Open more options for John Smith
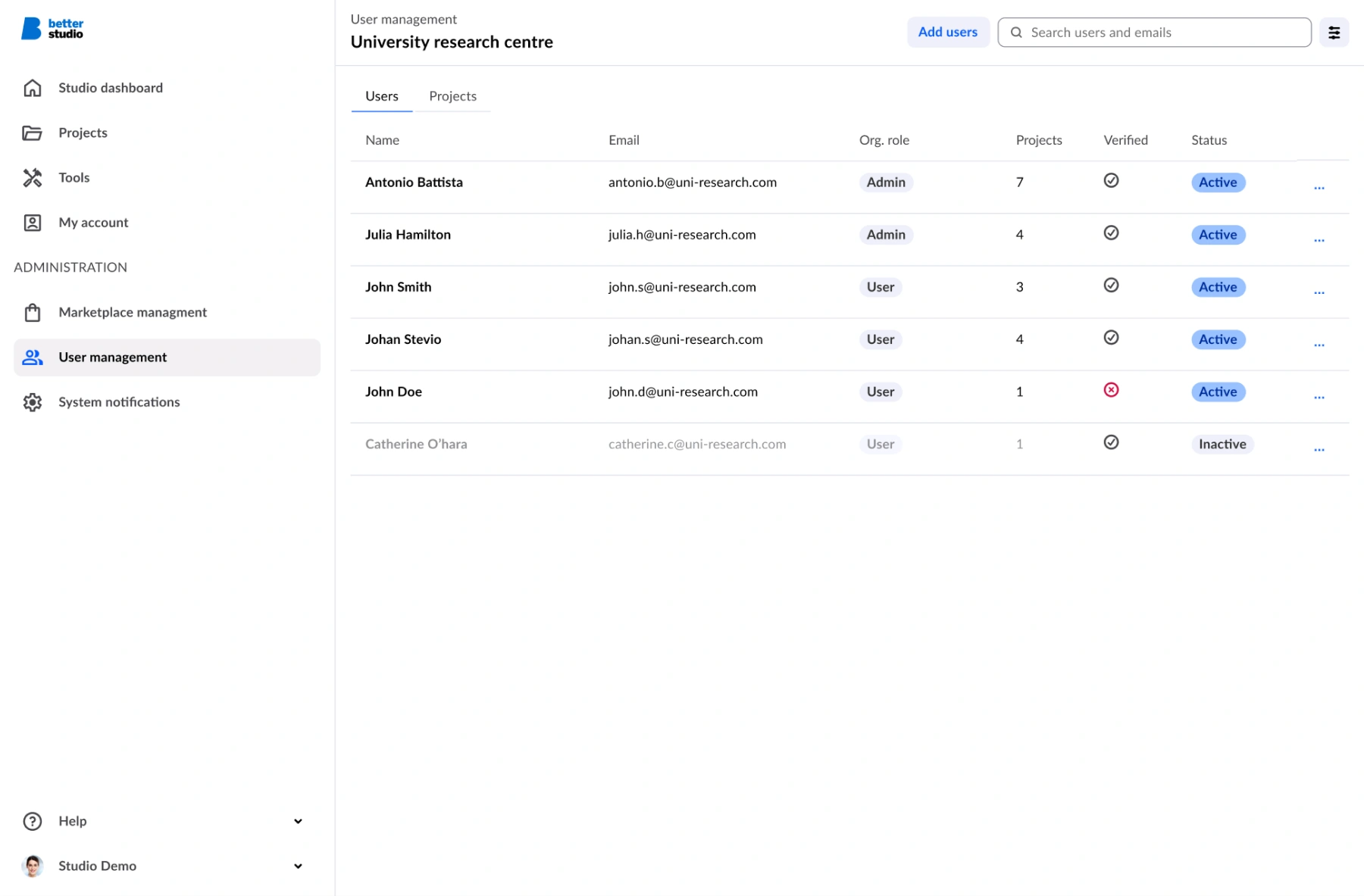 tap(1319, 292)
